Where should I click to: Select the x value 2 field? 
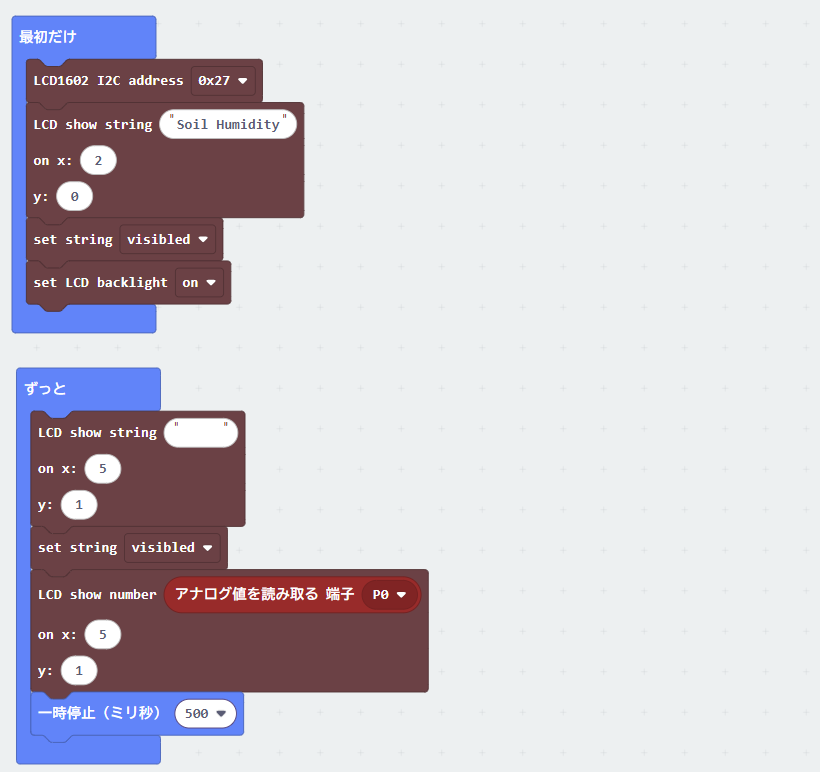coord(98,161)
